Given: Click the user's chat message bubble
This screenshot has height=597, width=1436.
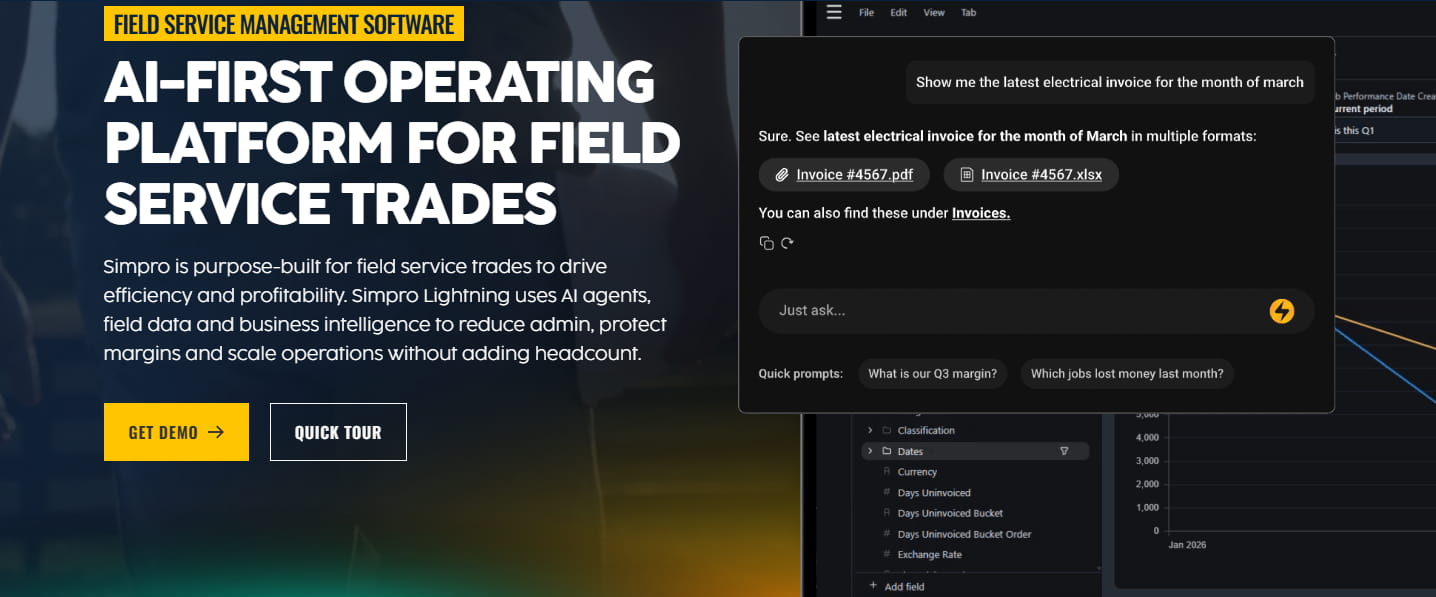Looking at the screenshot, I should pyautogui.click(x=1110, y=82).
